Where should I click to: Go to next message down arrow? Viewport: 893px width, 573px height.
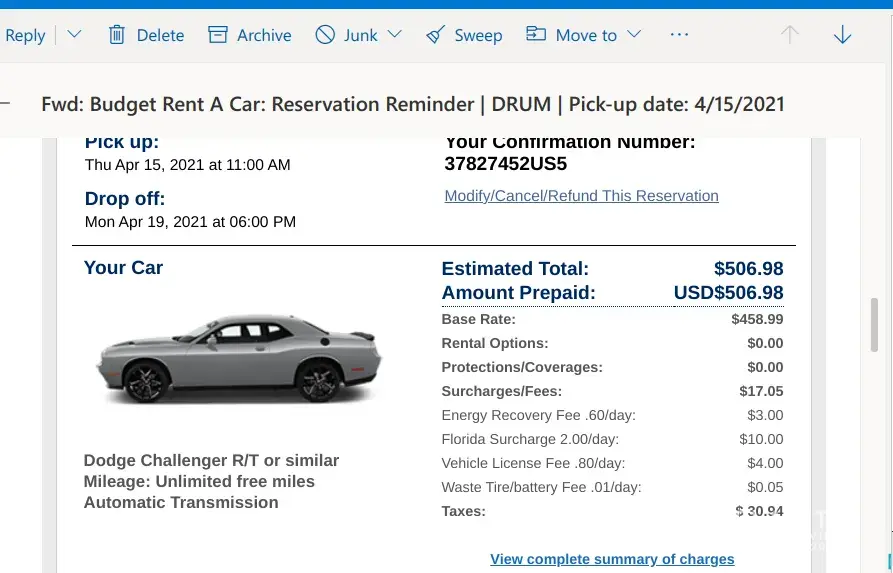click(x=842, y=35)
